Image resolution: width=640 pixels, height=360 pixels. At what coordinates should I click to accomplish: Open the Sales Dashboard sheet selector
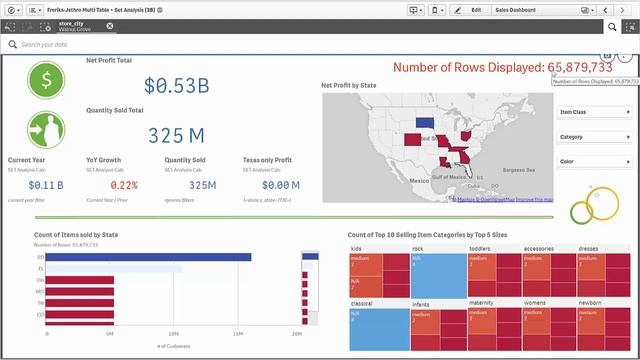(x=544, y=10)
